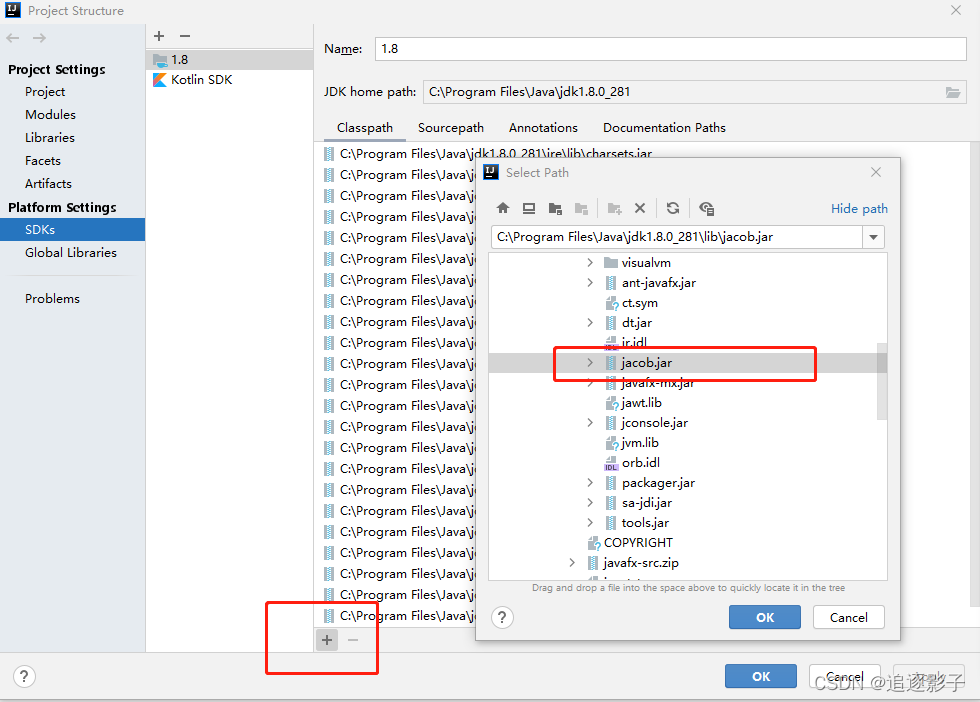This screenshot has width=980, height=702.
Task: Select jawt.lib in the file tree
Action: 641,403
